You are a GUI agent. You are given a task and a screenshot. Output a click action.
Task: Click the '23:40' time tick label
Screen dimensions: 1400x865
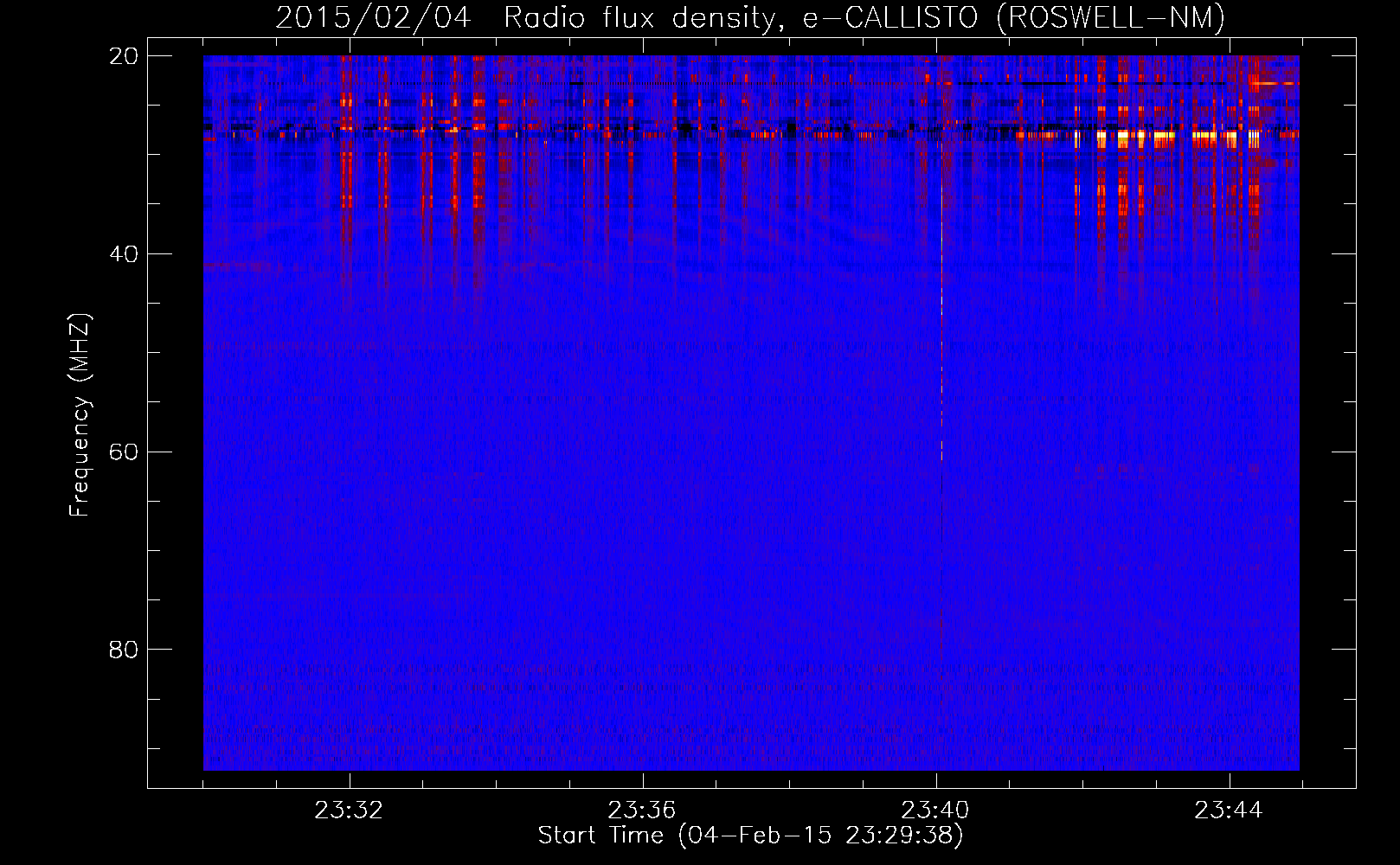(935, 811)
